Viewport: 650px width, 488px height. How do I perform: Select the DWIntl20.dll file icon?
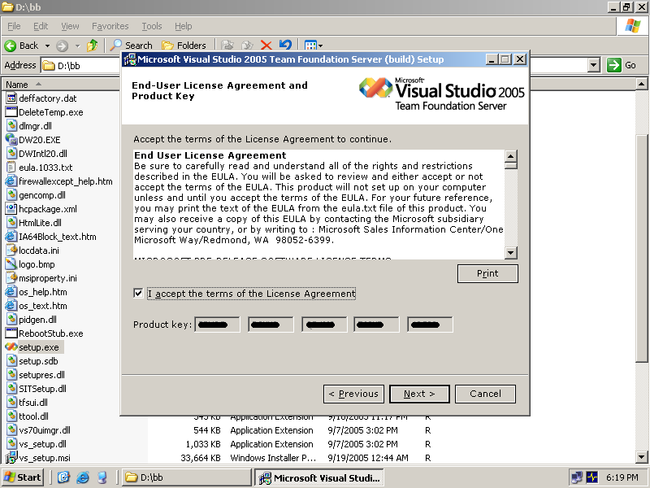(11, 153)
